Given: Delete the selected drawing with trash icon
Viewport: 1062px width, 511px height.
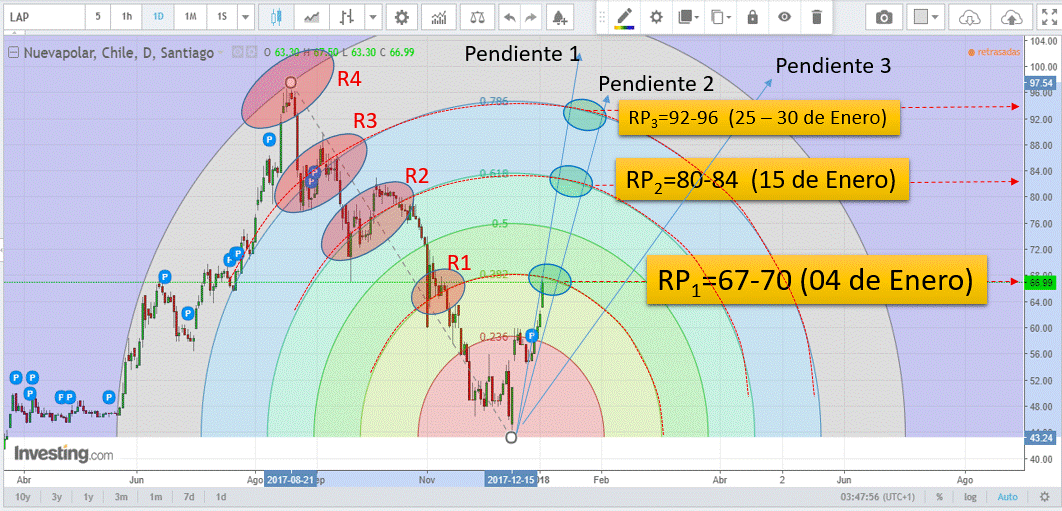Looking at the screenshot, I should click(x=817, y=17).
